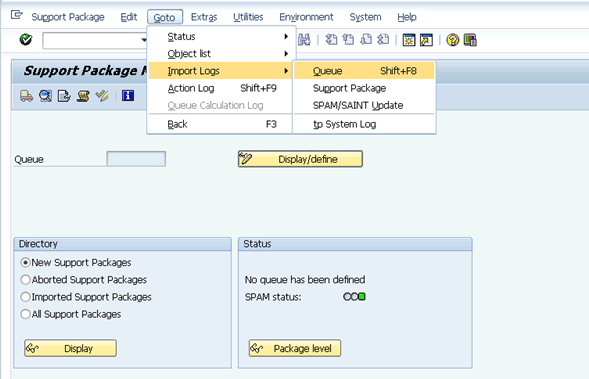Image resolution: width=589 pixels, height=379 pixels.
Task: Choose SPAM/SAINT Update log entry
Action: pos(364,106)
